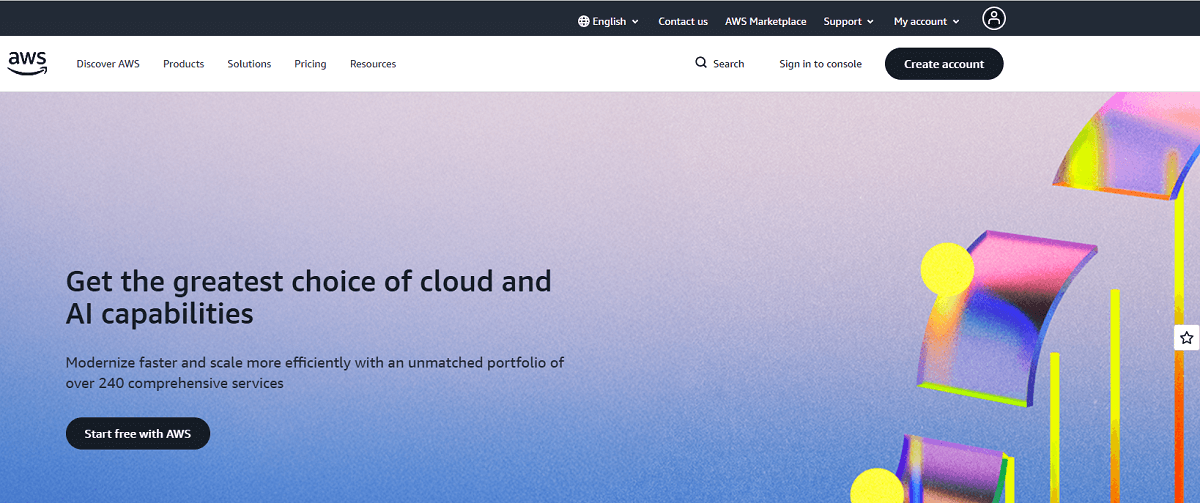Open the user profile icon
The image size is (1200, 503).
[994, 18]
